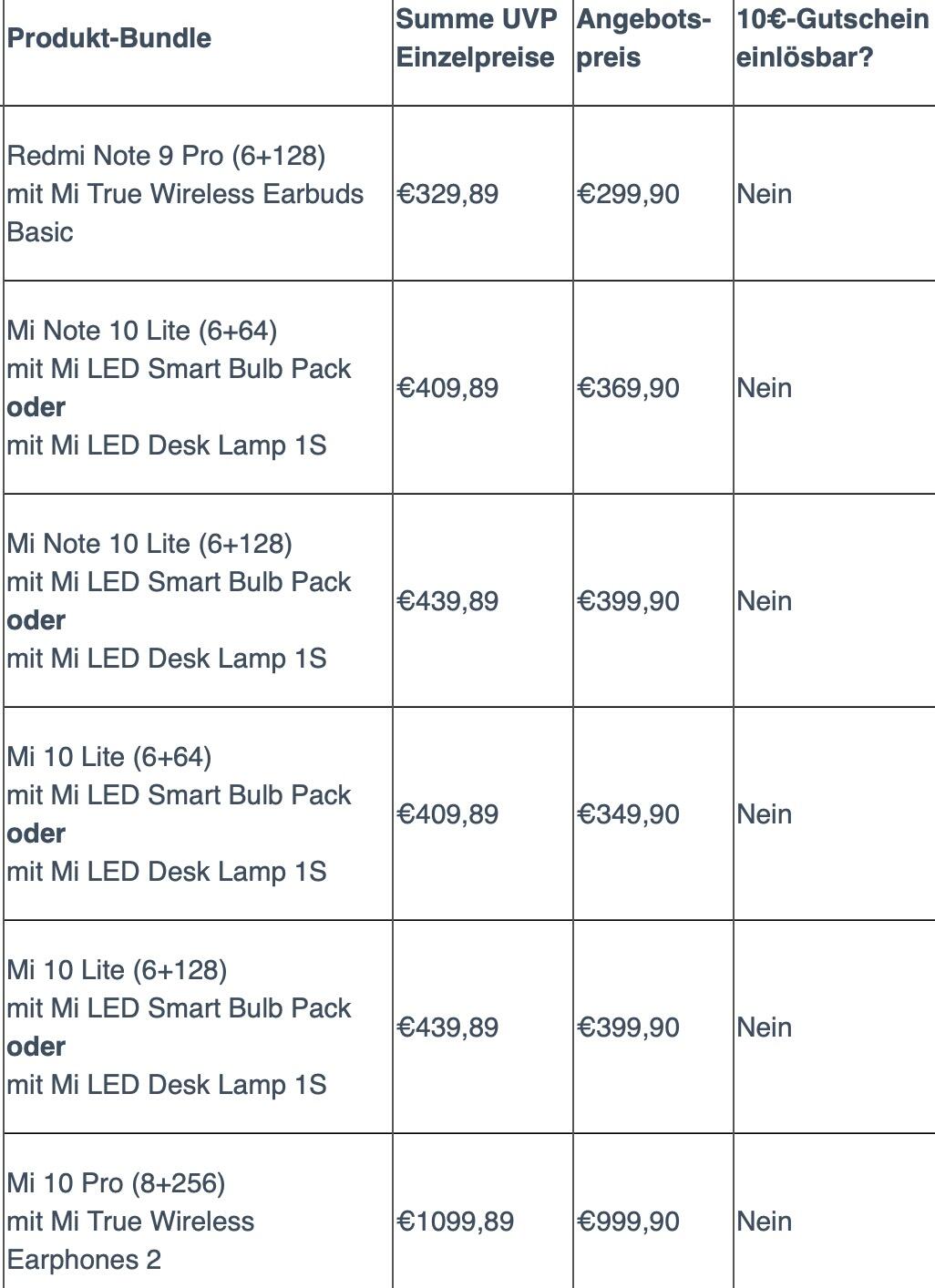
Task: Select the Mi 10 Pro (8+256) bundle text
Action: 116,1182
